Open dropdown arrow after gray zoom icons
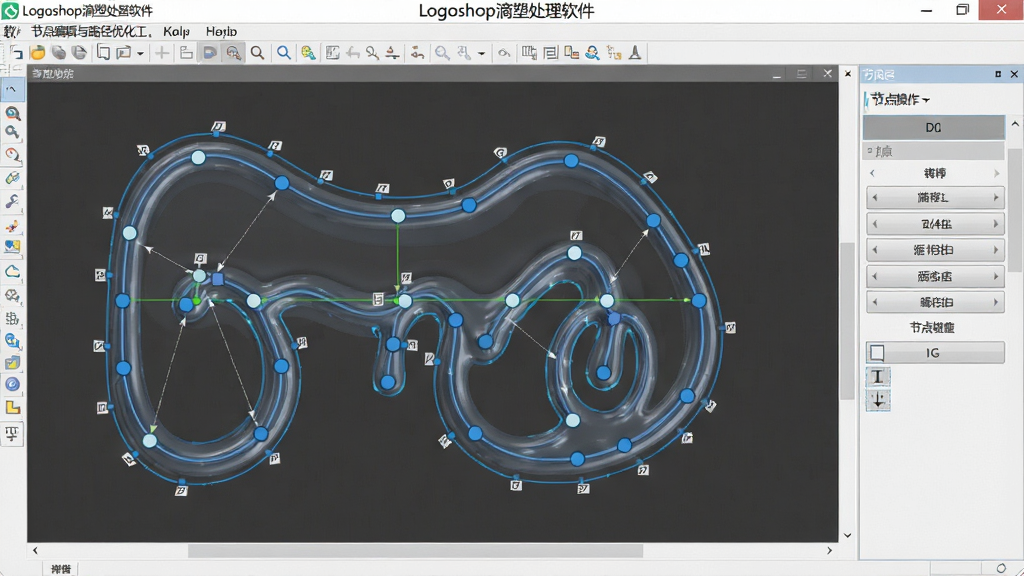This screenshot has width=1024, height=576. click(481, 54)
